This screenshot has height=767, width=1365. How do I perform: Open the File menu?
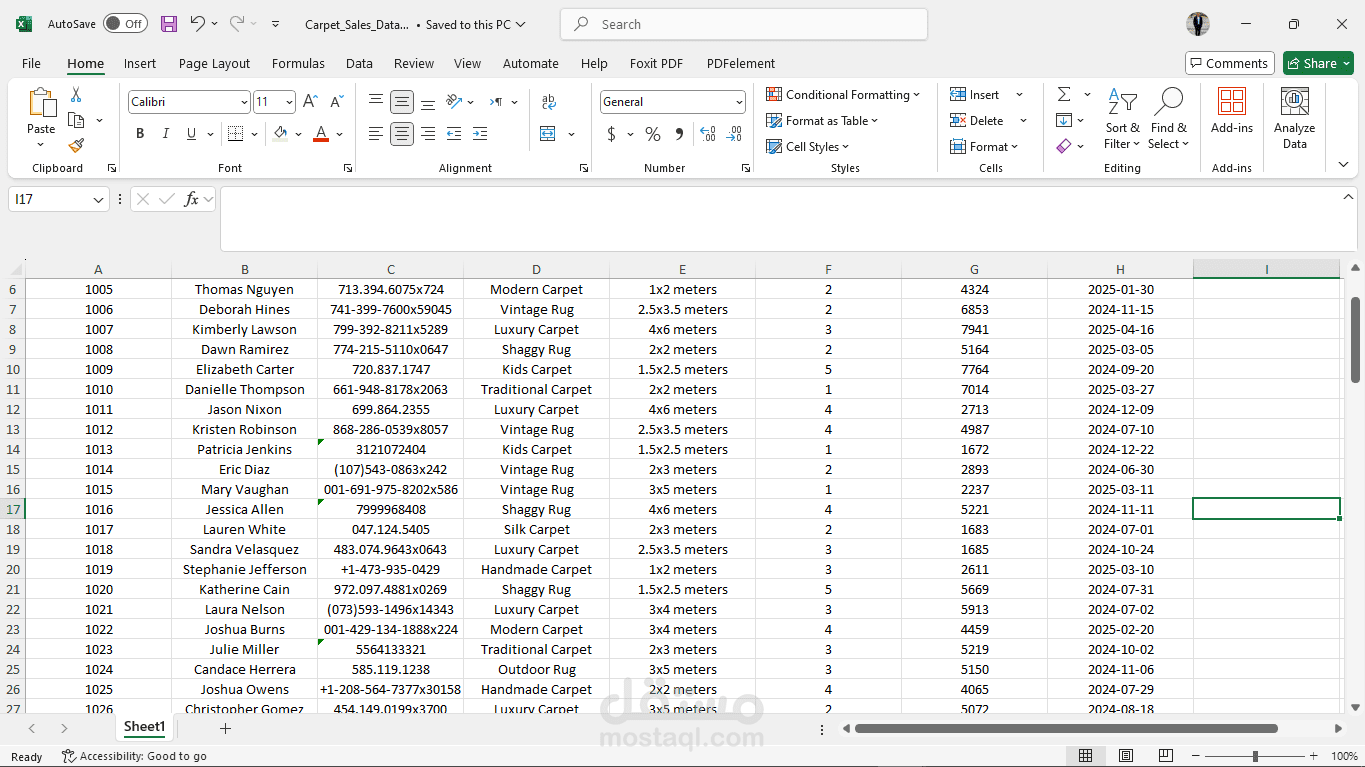click(x=31, y=63)
